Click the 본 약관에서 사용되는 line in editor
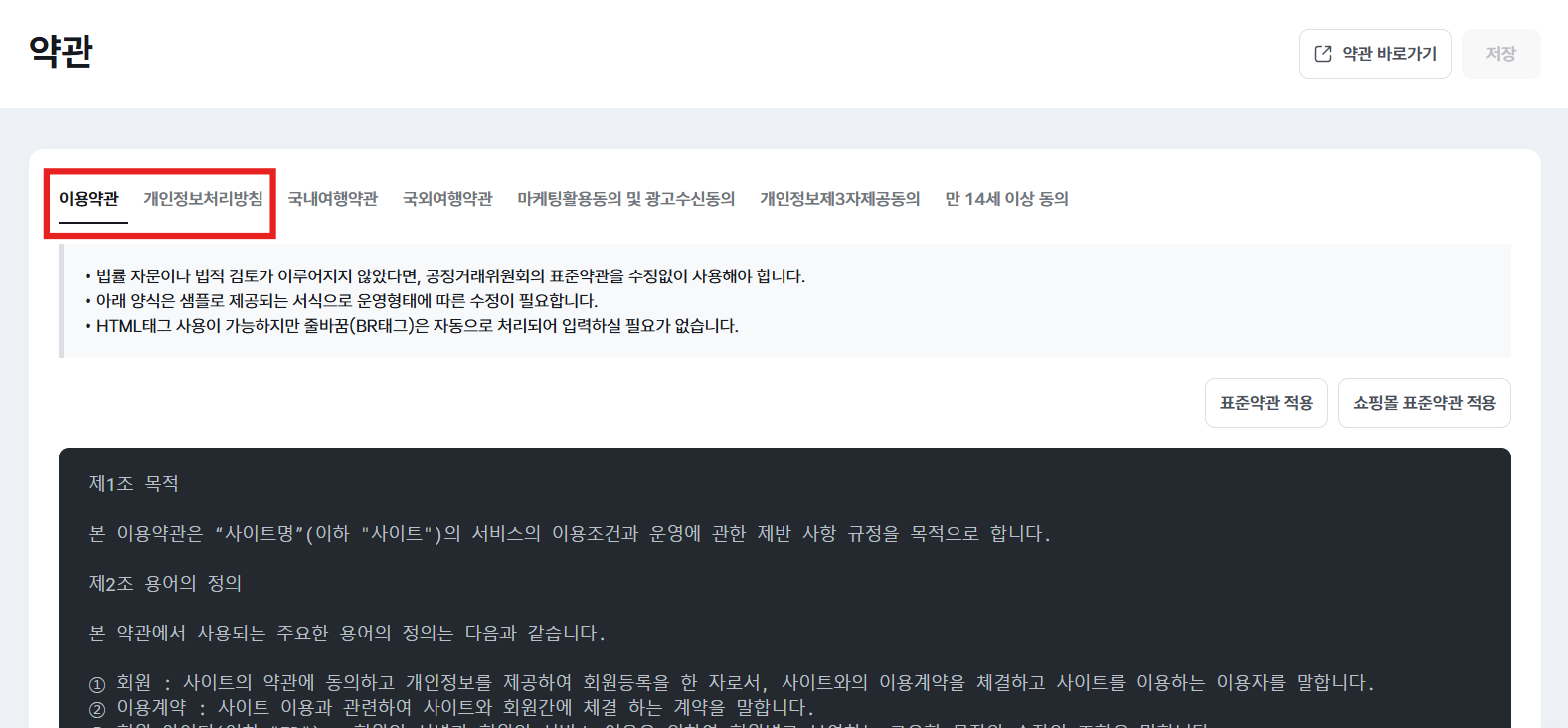The height and width of the screenshot is (728, 1568). 347,634
